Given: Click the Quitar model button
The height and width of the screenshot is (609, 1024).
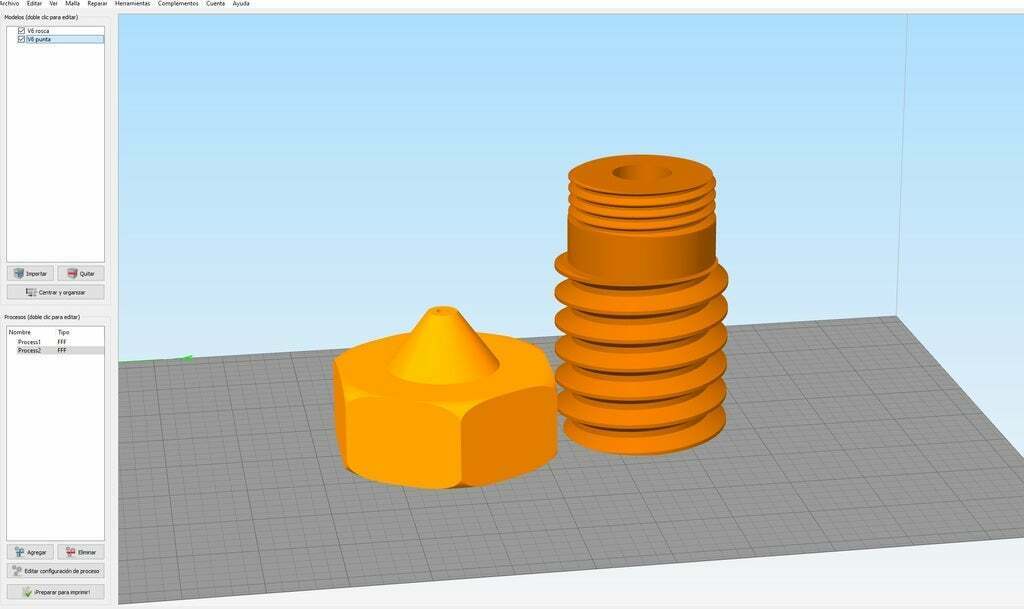Looking at the screenshot, I should click(x=80, y=273).
